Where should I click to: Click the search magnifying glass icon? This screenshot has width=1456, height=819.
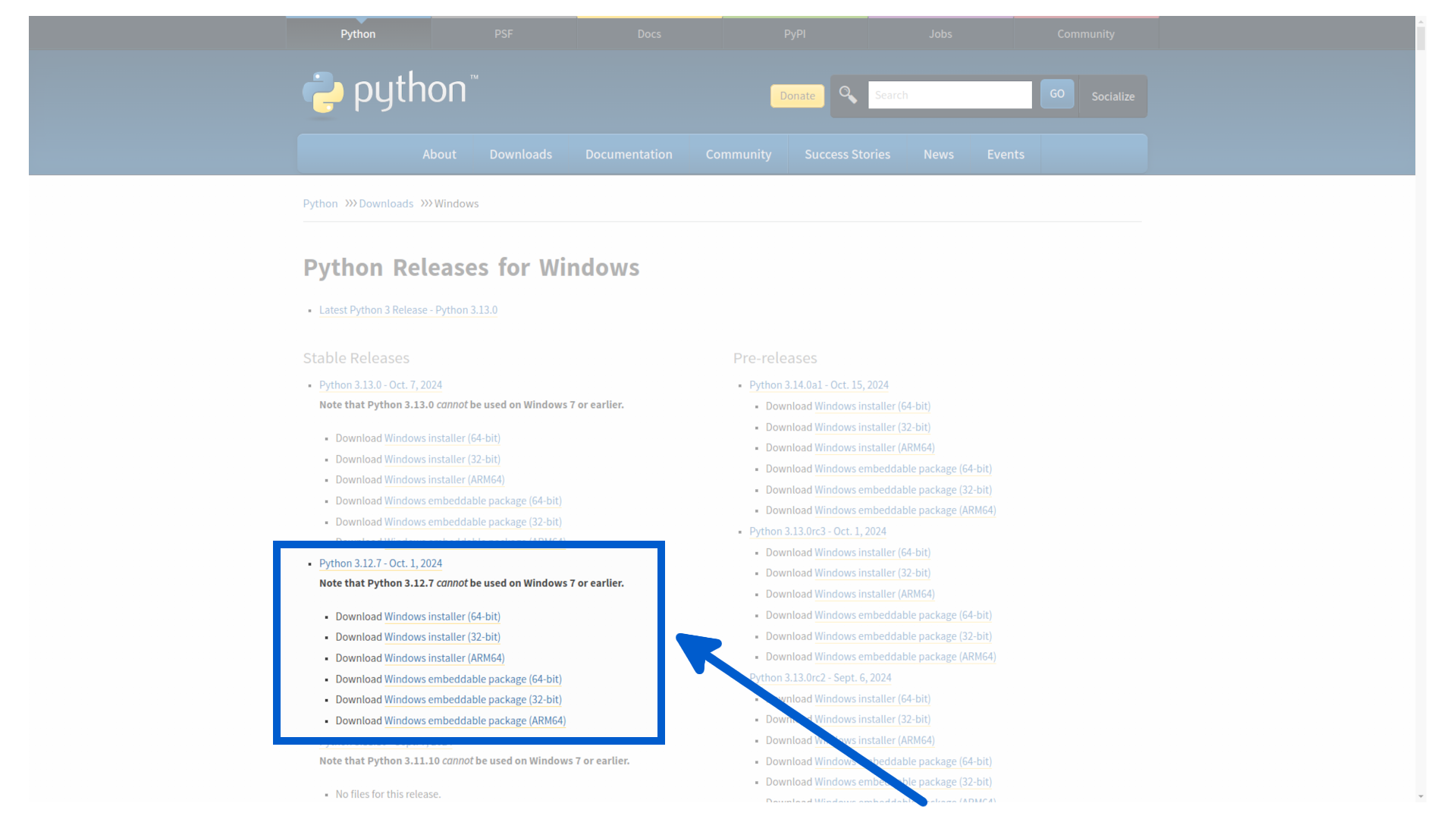[847, 96]
